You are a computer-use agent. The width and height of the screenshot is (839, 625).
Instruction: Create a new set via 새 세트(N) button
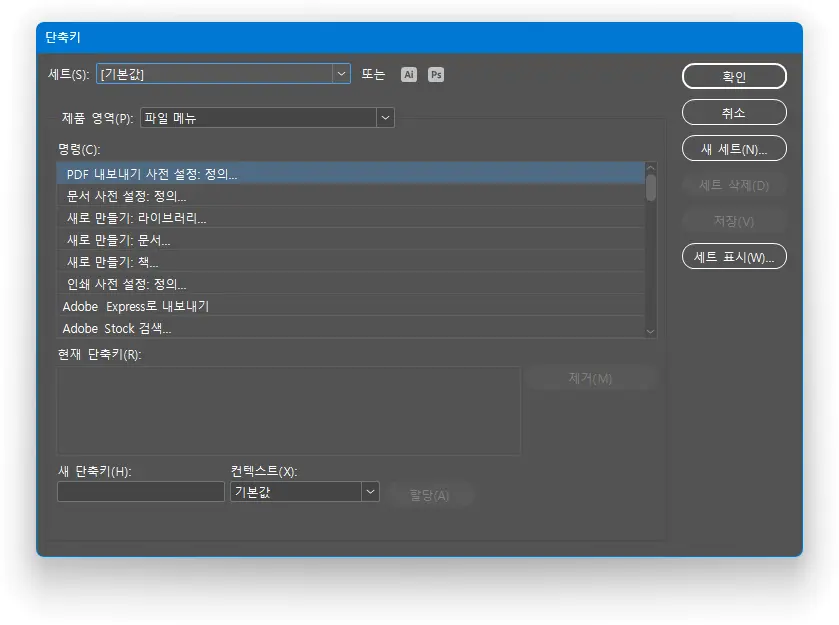click(734, 148)
